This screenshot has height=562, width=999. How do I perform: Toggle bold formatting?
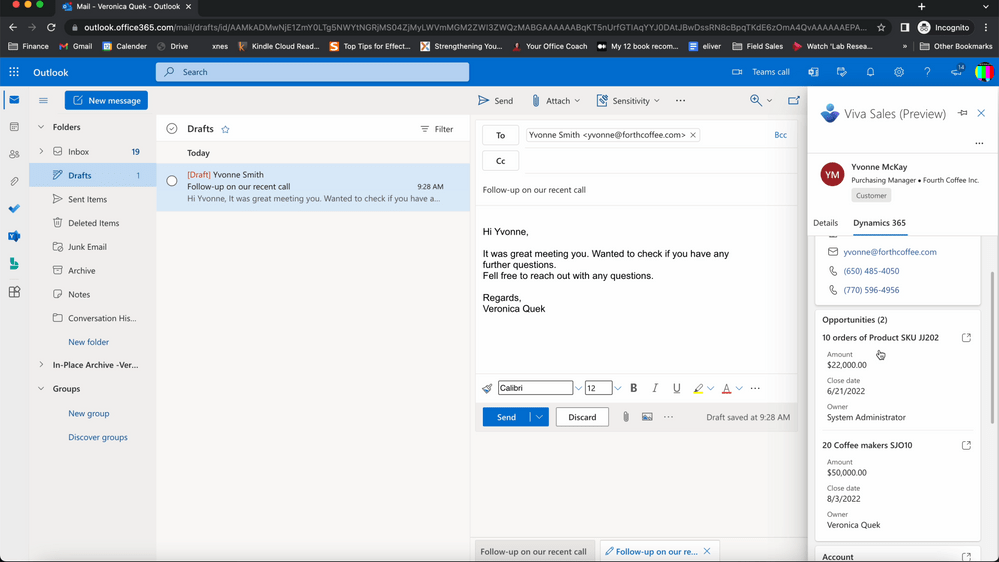pos(633,388)
